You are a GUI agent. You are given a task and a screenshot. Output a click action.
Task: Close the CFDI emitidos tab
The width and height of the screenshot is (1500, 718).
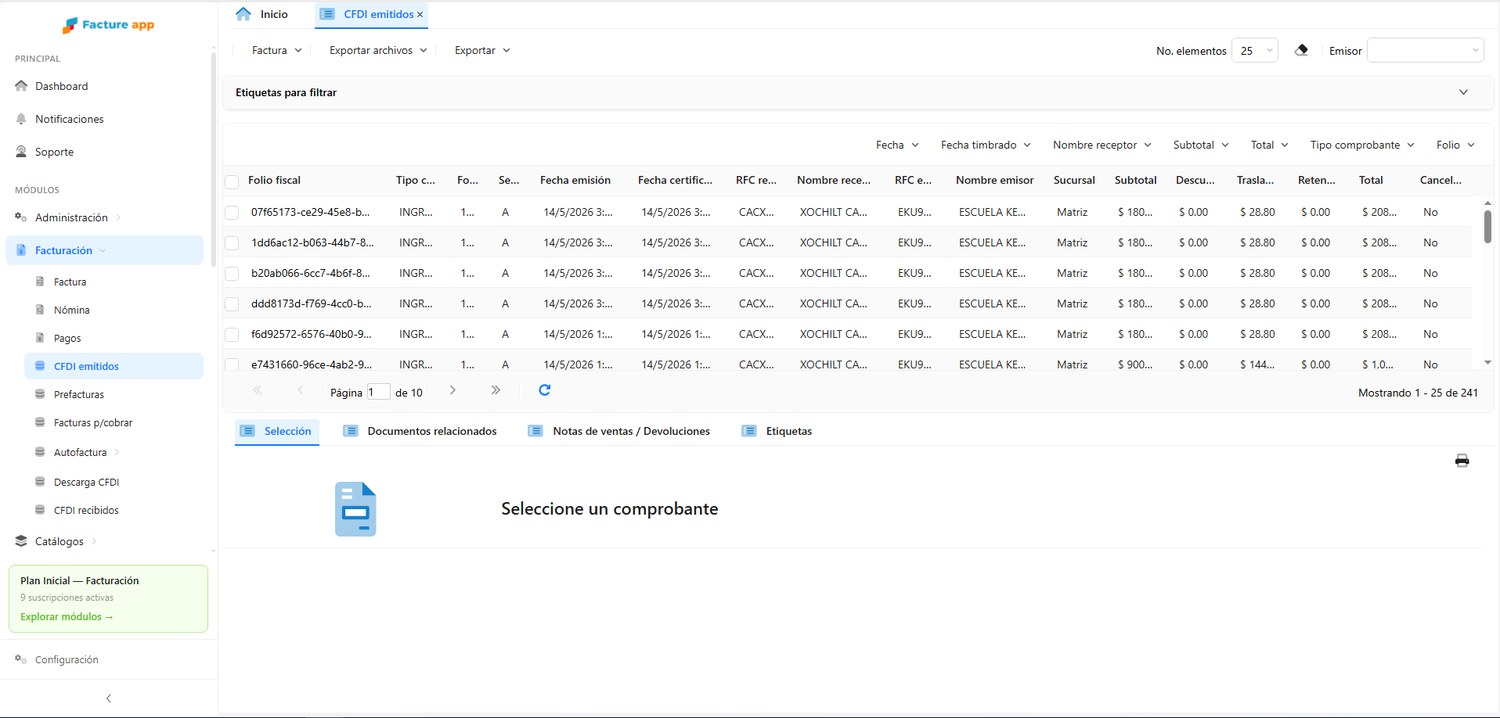pos(420,14)
